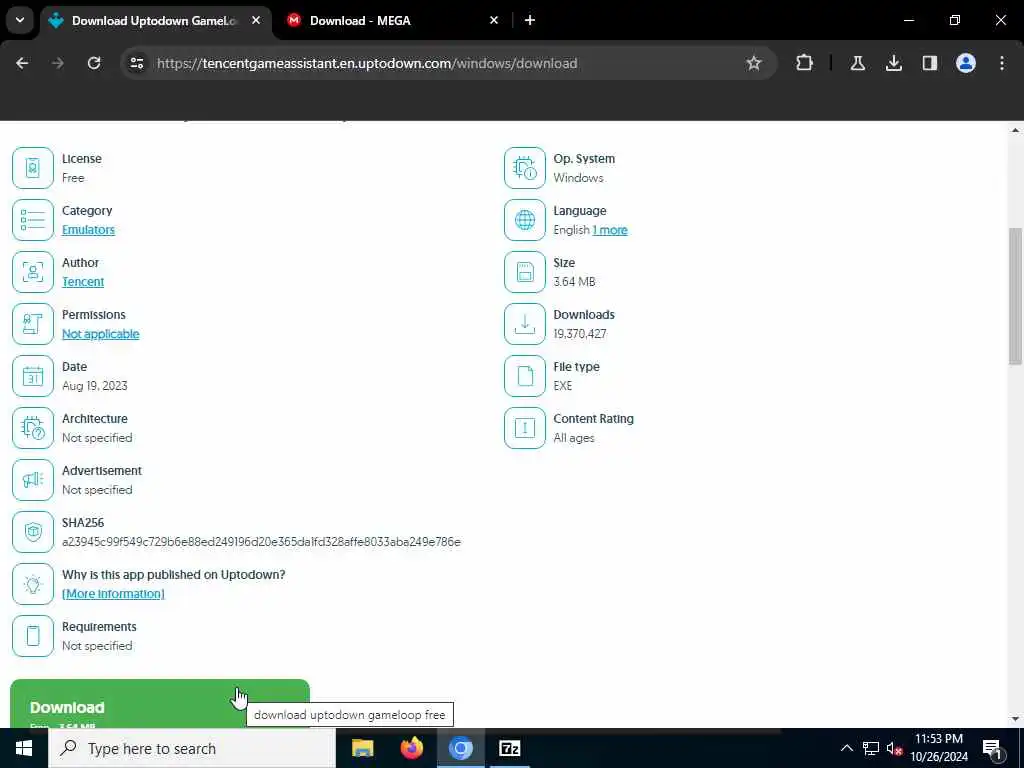Toggle the browser side panel icon
The height and width of the screenshot is (768, 1024).
tap(929, 63)
